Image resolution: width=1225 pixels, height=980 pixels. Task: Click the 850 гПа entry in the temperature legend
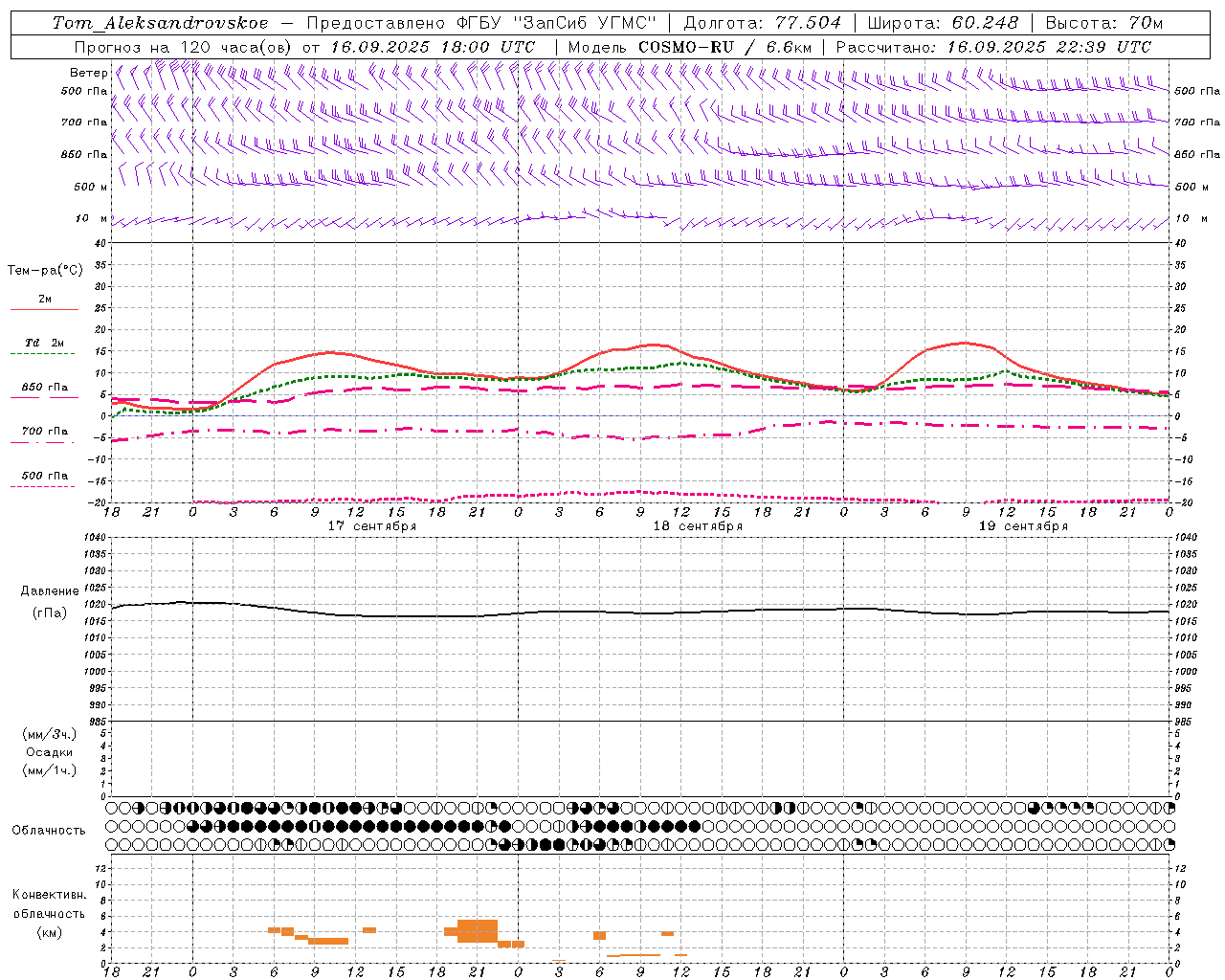[45, 388]
